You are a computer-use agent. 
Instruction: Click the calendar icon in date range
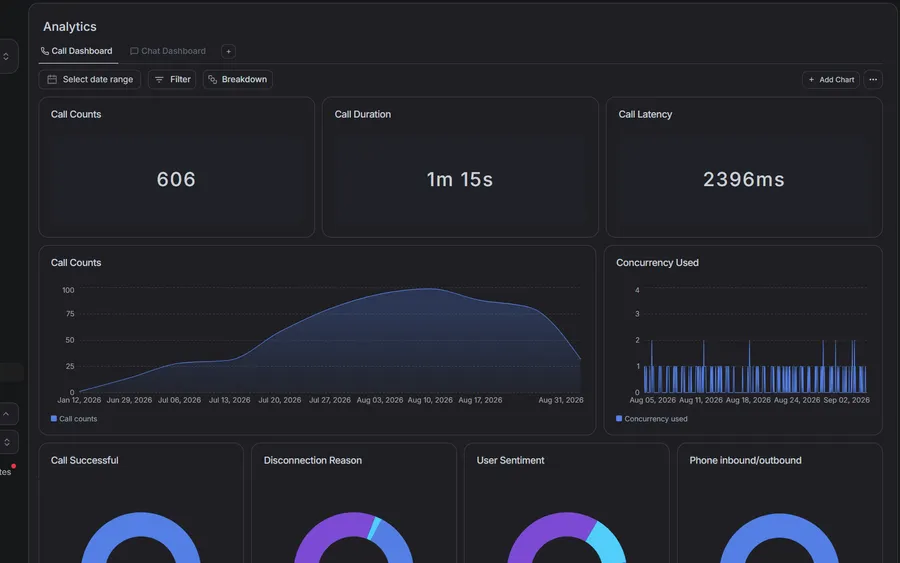click(52, 79)
